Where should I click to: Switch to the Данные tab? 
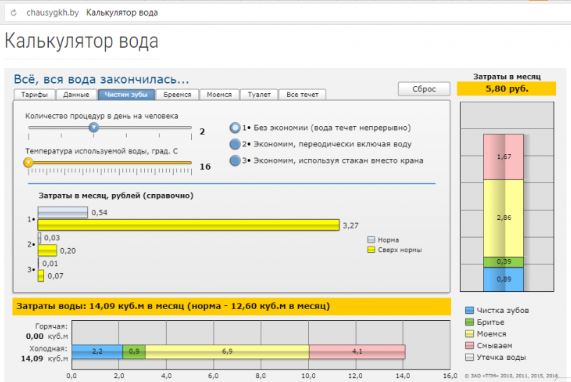[76, 95]
